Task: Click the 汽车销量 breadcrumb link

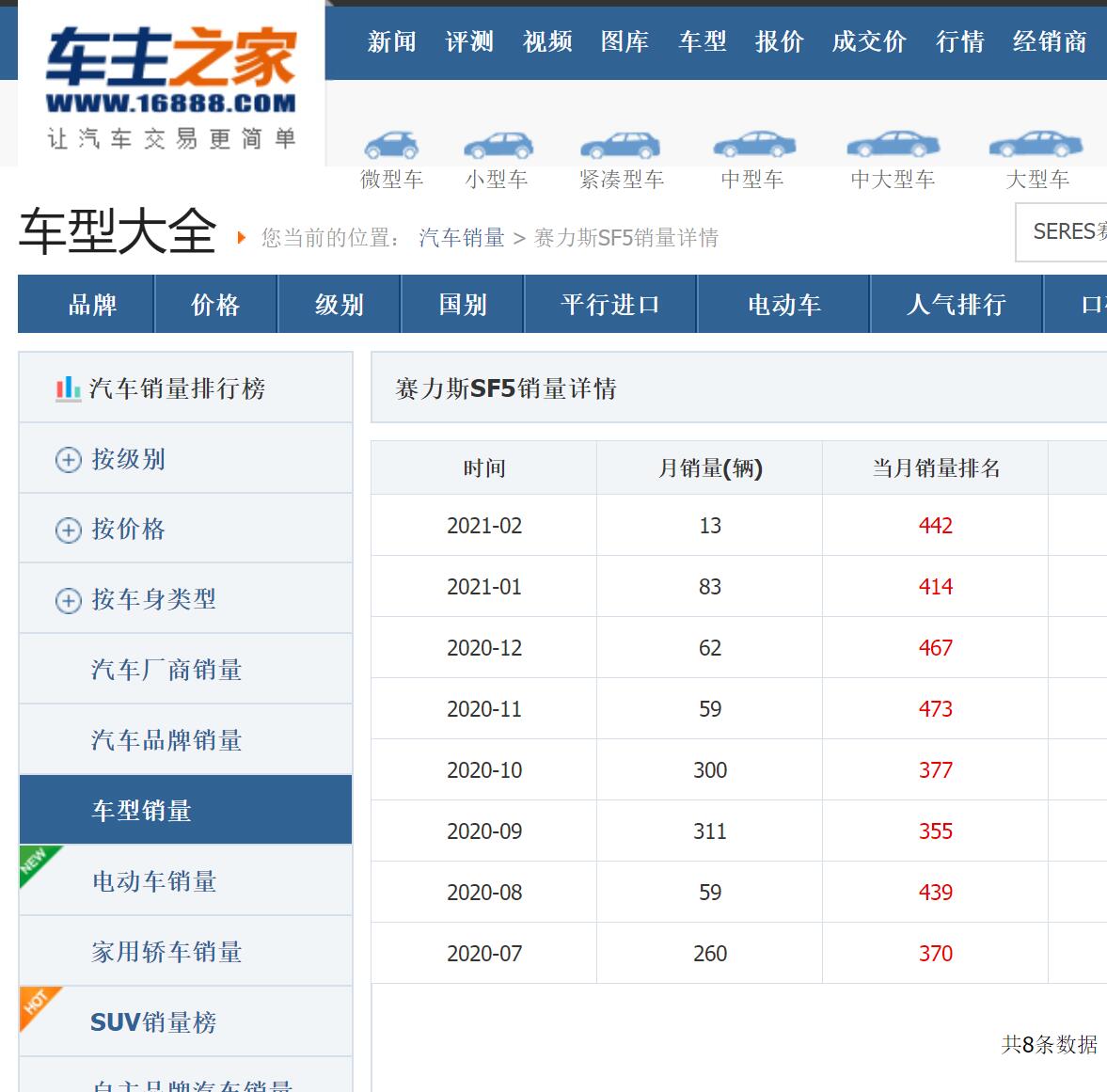Action: click(462, 238)
